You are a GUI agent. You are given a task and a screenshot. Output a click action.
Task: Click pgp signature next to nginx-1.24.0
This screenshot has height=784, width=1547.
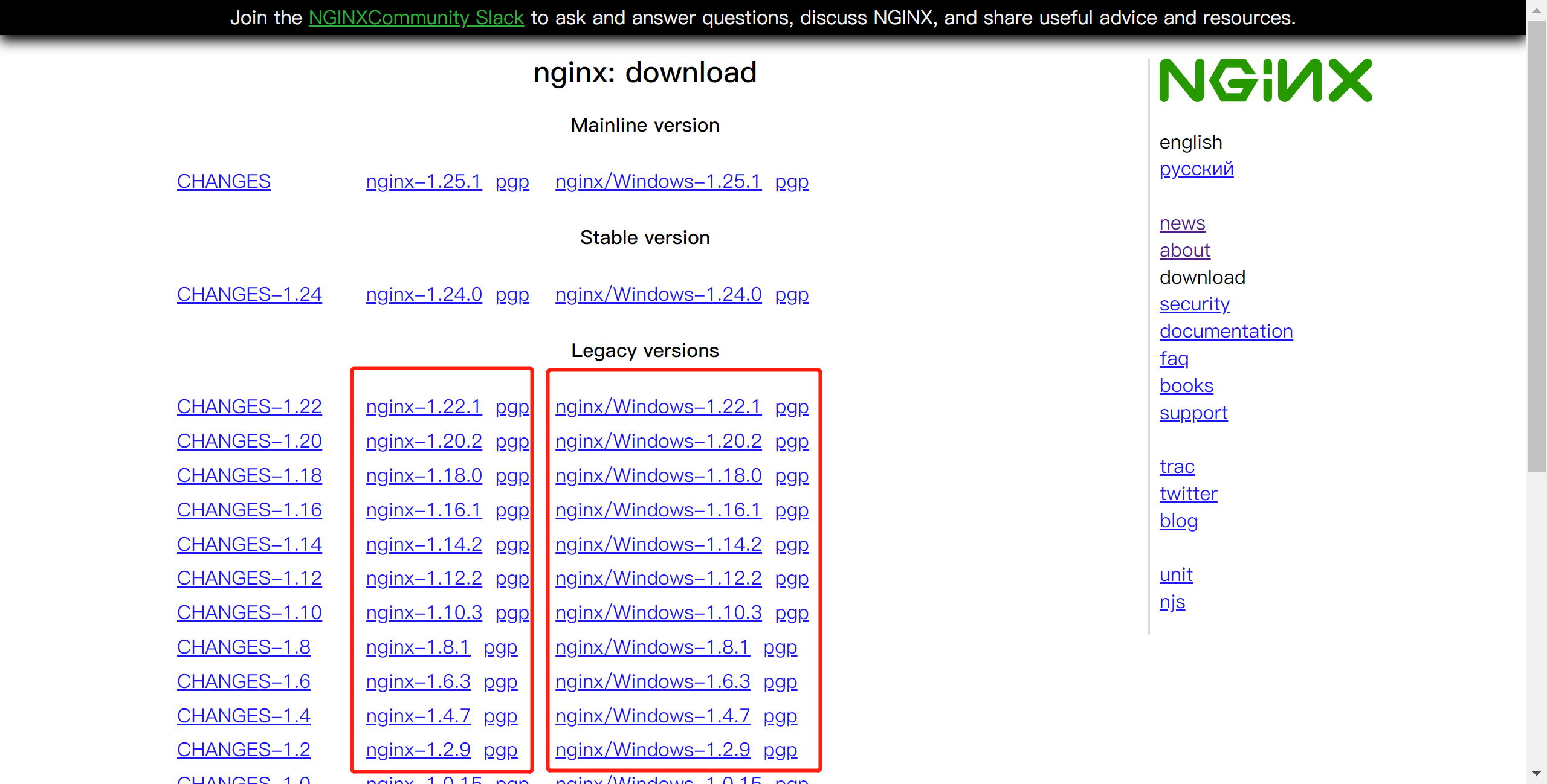511,294
